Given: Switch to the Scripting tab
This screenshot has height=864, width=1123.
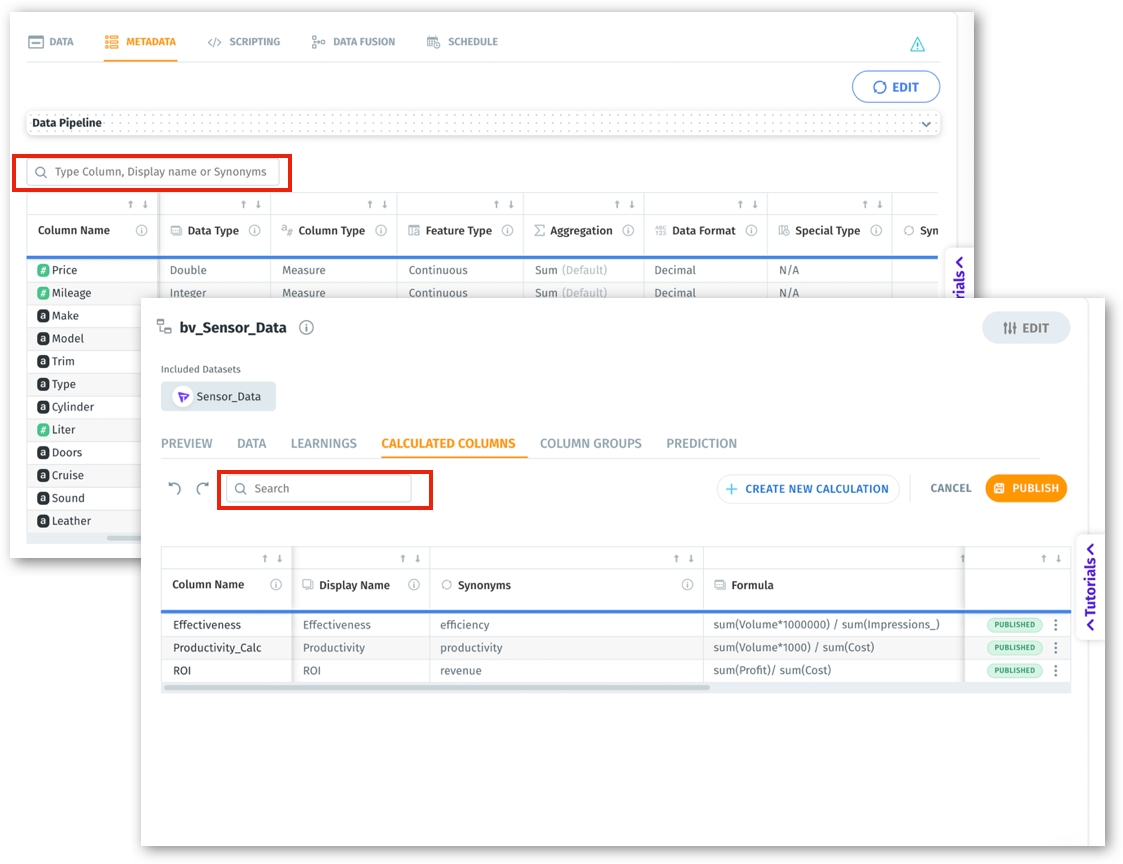Looking at the screenshot, I should click(244, 42).
